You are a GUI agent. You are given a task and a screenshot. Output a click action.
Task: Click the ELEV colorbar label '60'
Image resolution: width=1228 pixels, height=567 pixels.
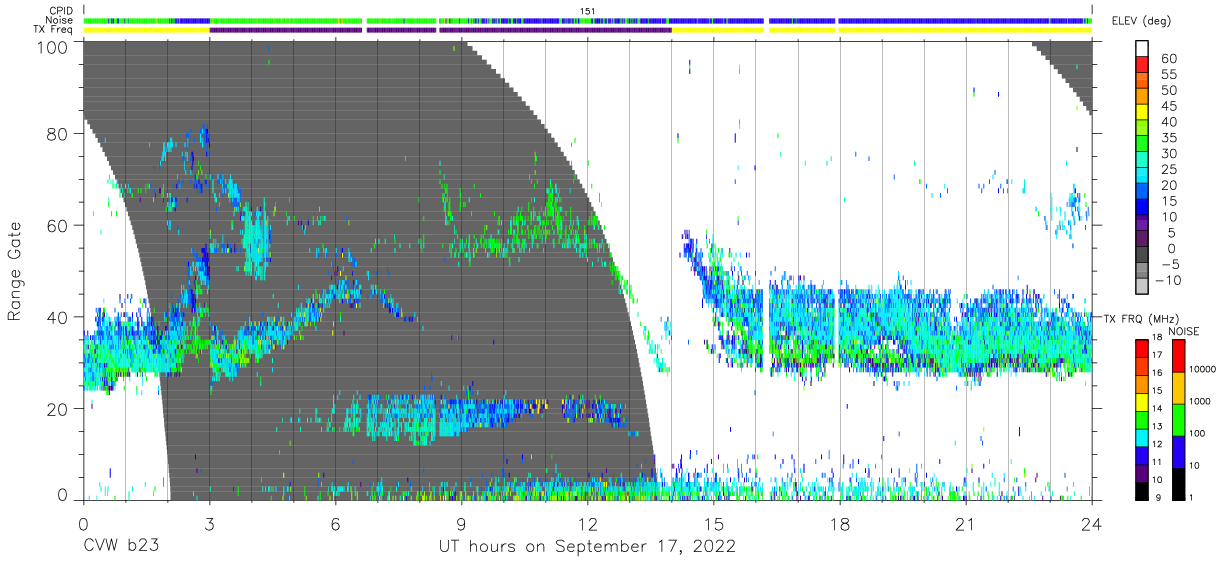[x=1168, y=58]
